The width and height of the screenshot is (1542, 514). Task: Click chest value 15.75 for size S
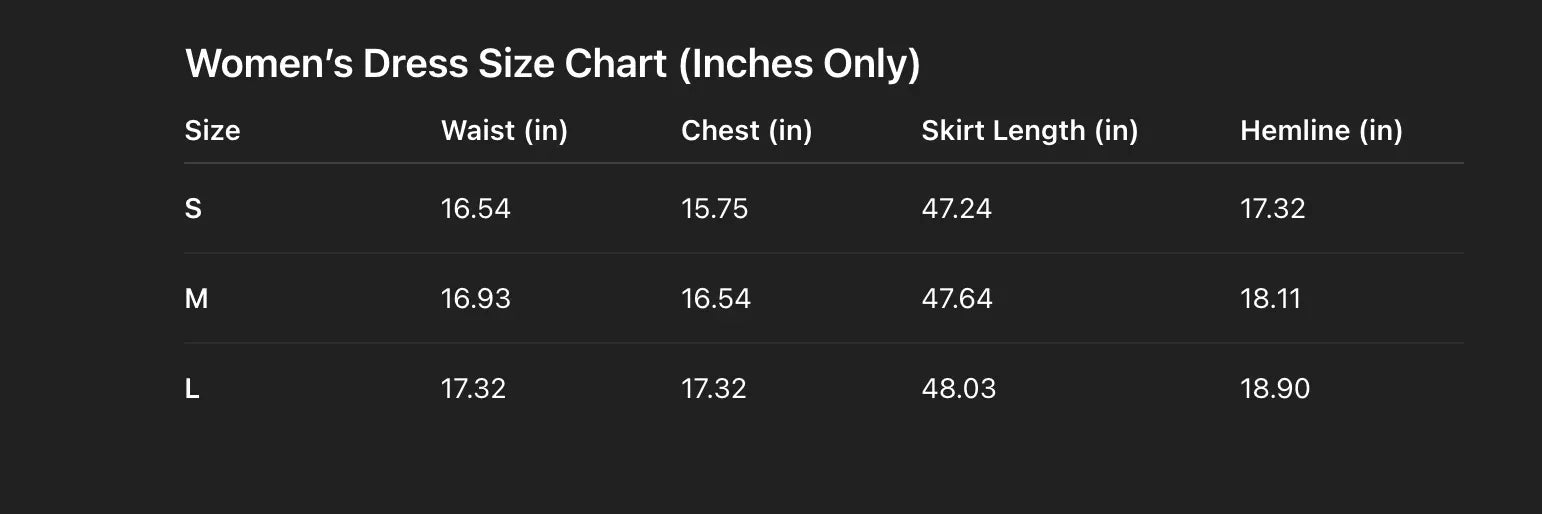(x=714, y=209)
